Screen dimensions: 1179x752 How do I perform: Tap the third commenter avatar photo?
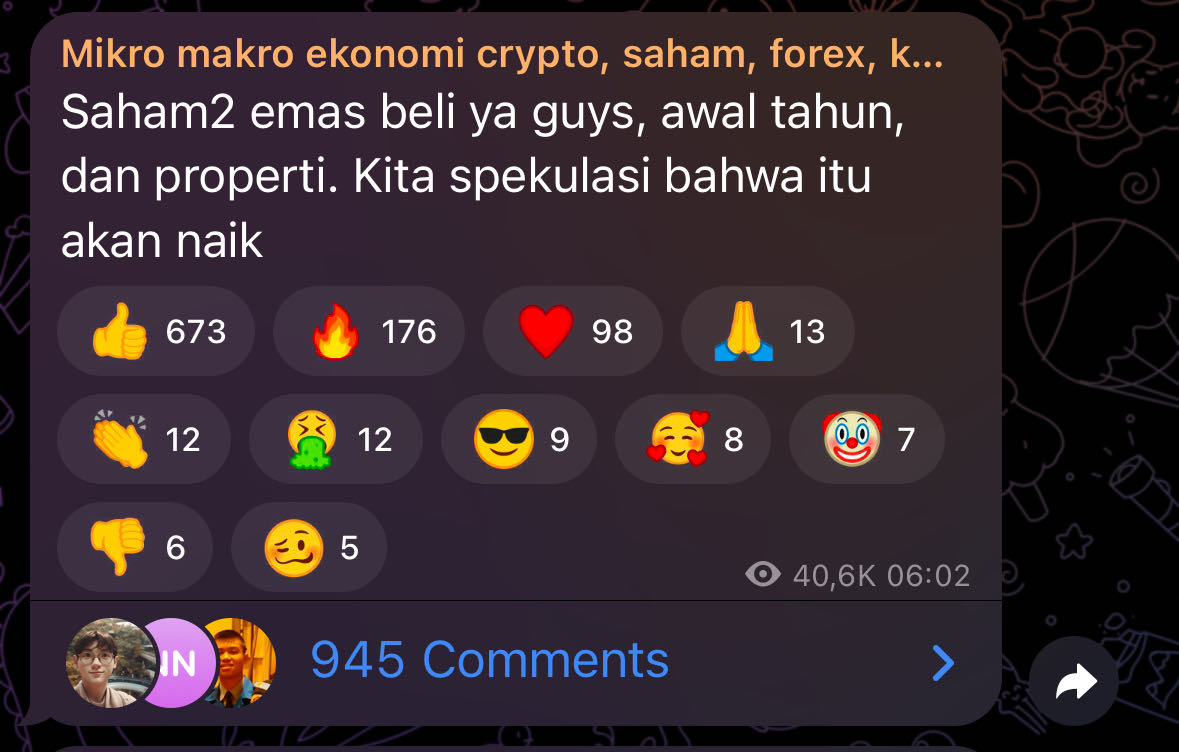point(243,663)
